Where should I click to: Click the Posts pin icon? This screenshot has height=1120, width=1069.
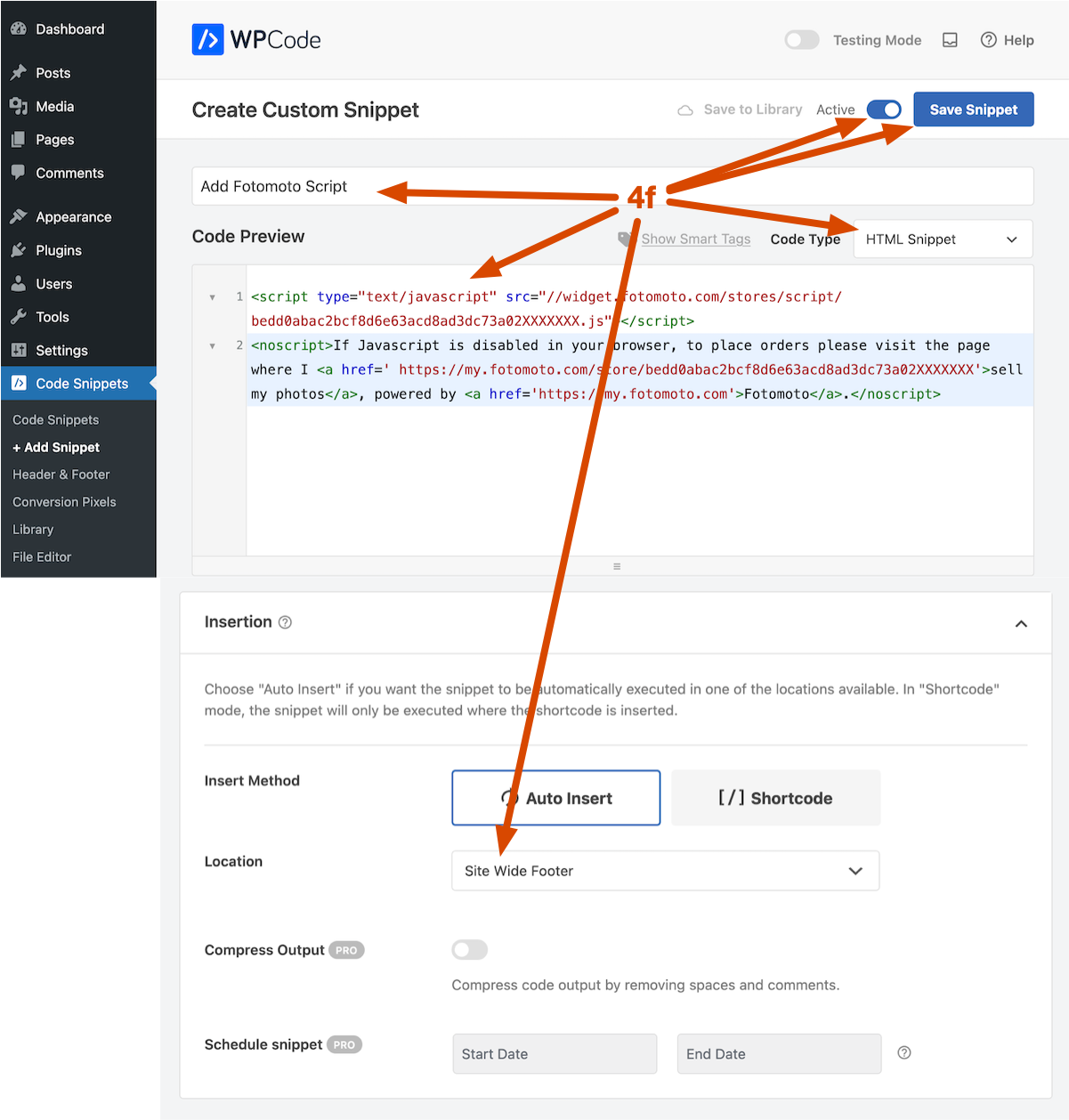[18, 73]
